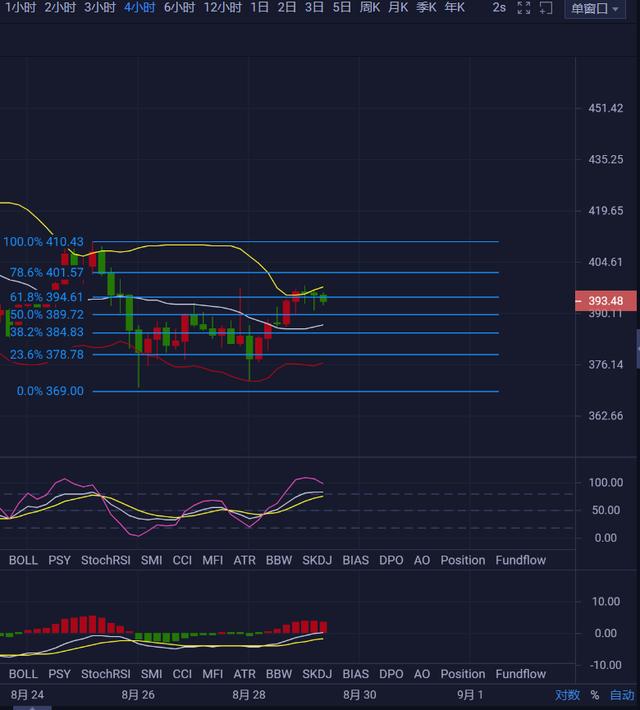Image resolution: width=640 pixels, height=710 pixels.
Task: Choose MFI in lower indicator tab row
Action: pyautogui.click(x=212, y=674)
